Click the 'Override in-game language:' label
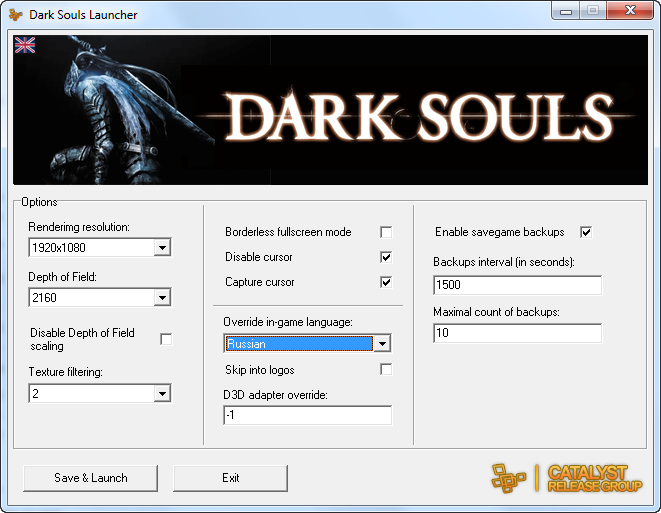 coord(288,322)
